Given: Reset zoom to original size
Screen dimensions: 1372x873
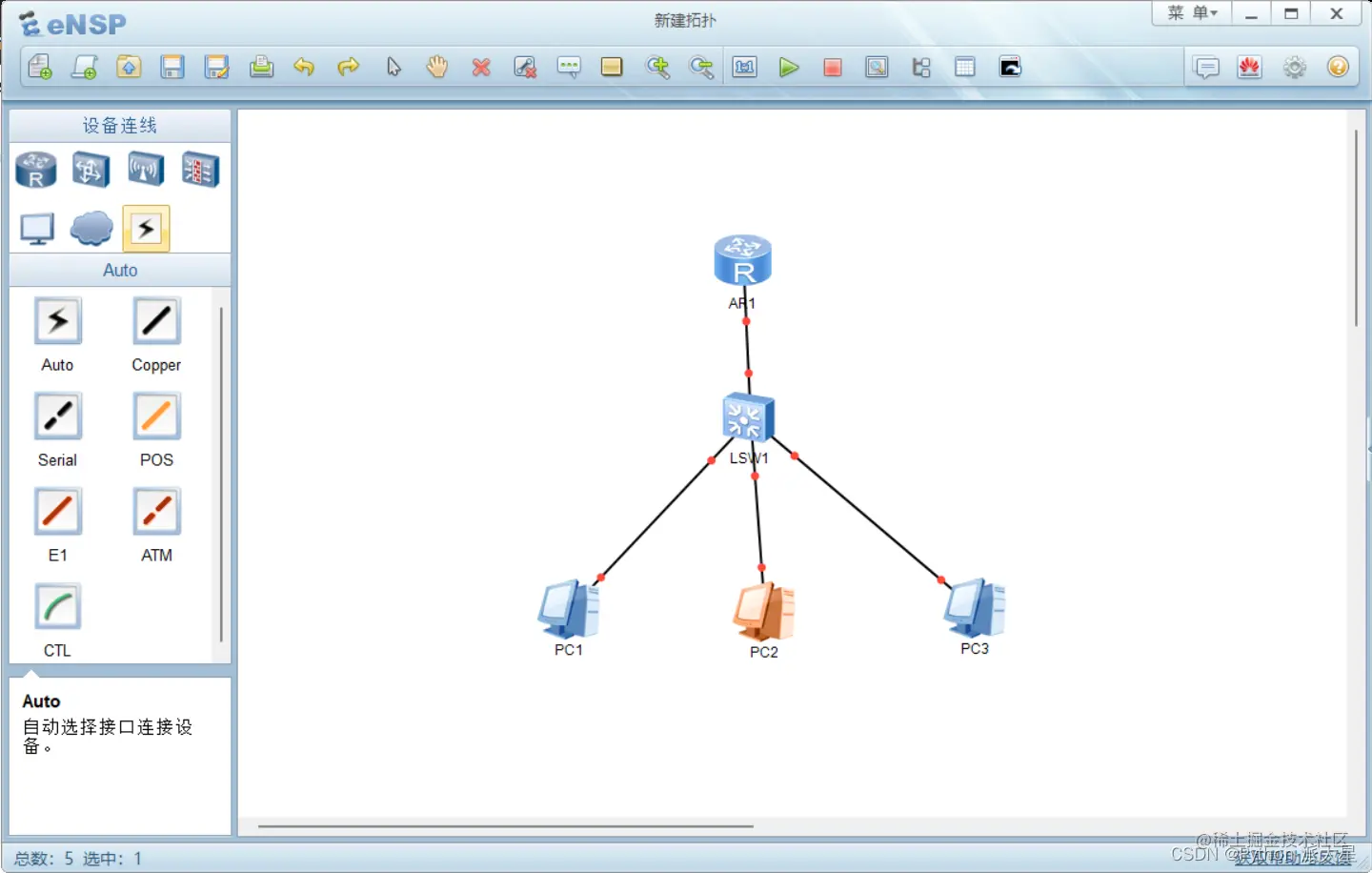Looking at the screenshot, I should tap(744, 67).
